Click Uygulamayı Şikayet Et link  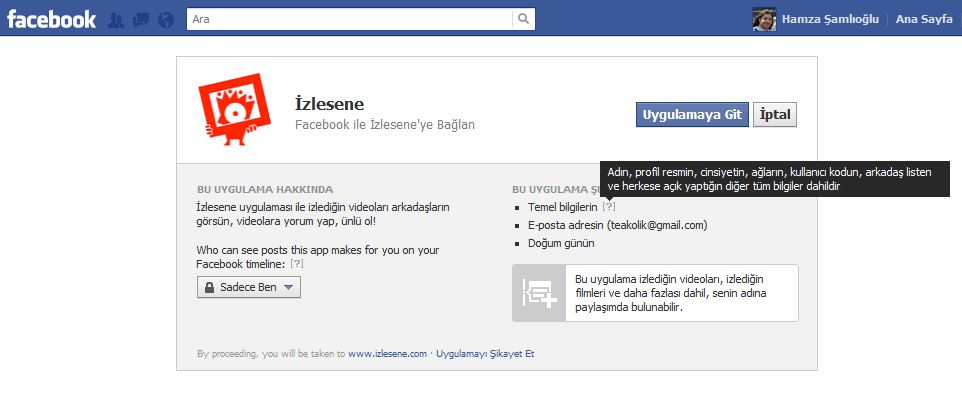(x=485, y=354)
